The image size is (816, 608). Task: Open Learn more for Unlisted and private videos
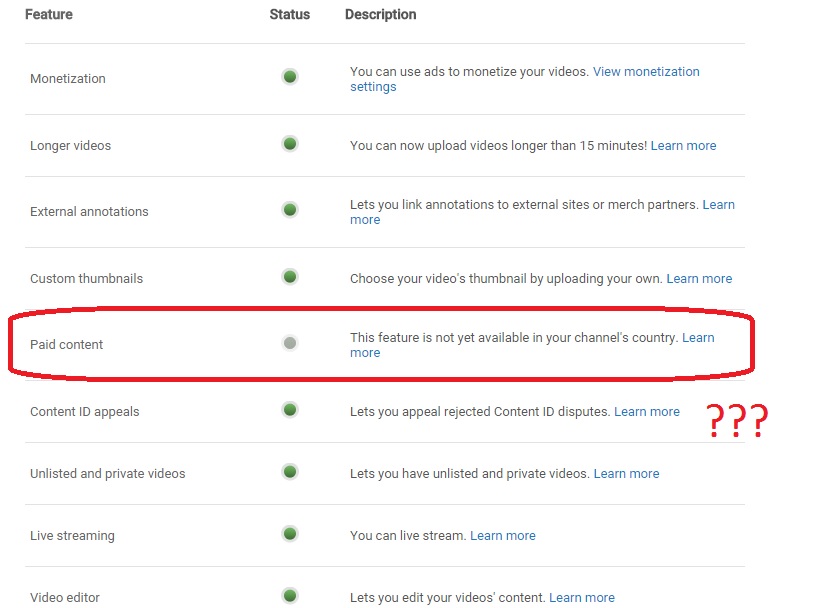626,474
